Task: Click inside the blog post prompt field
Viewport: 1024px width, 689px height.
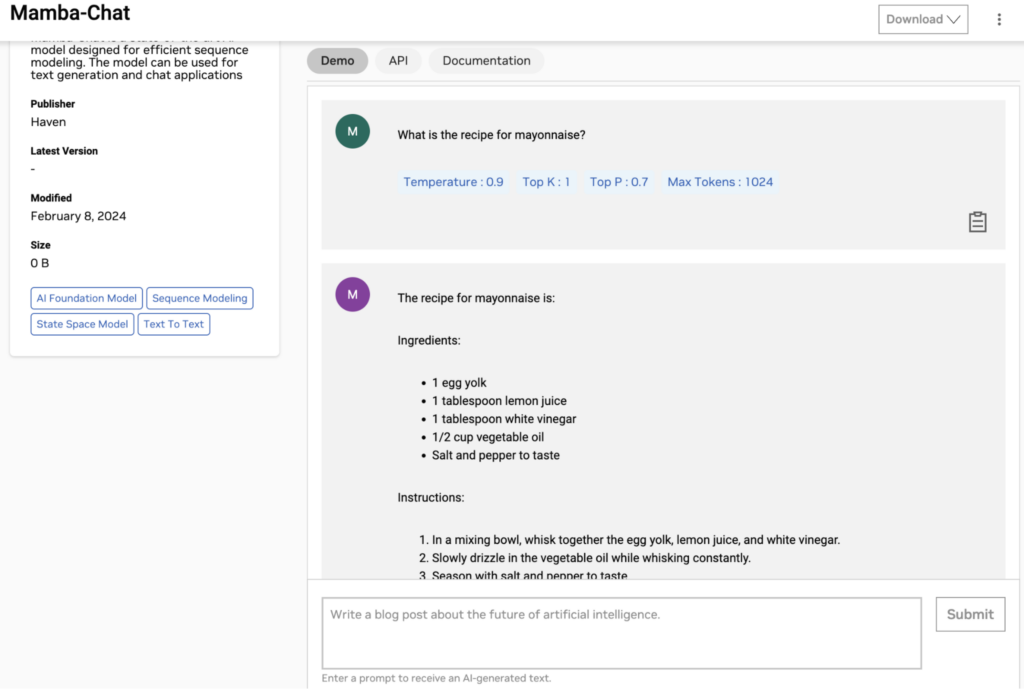Action: [x=620, y=631]
